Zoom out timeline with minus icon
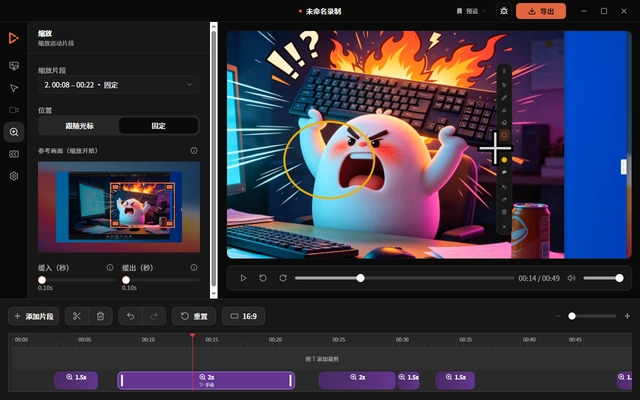The image size is (640, 400). click(x=558, y=316)
